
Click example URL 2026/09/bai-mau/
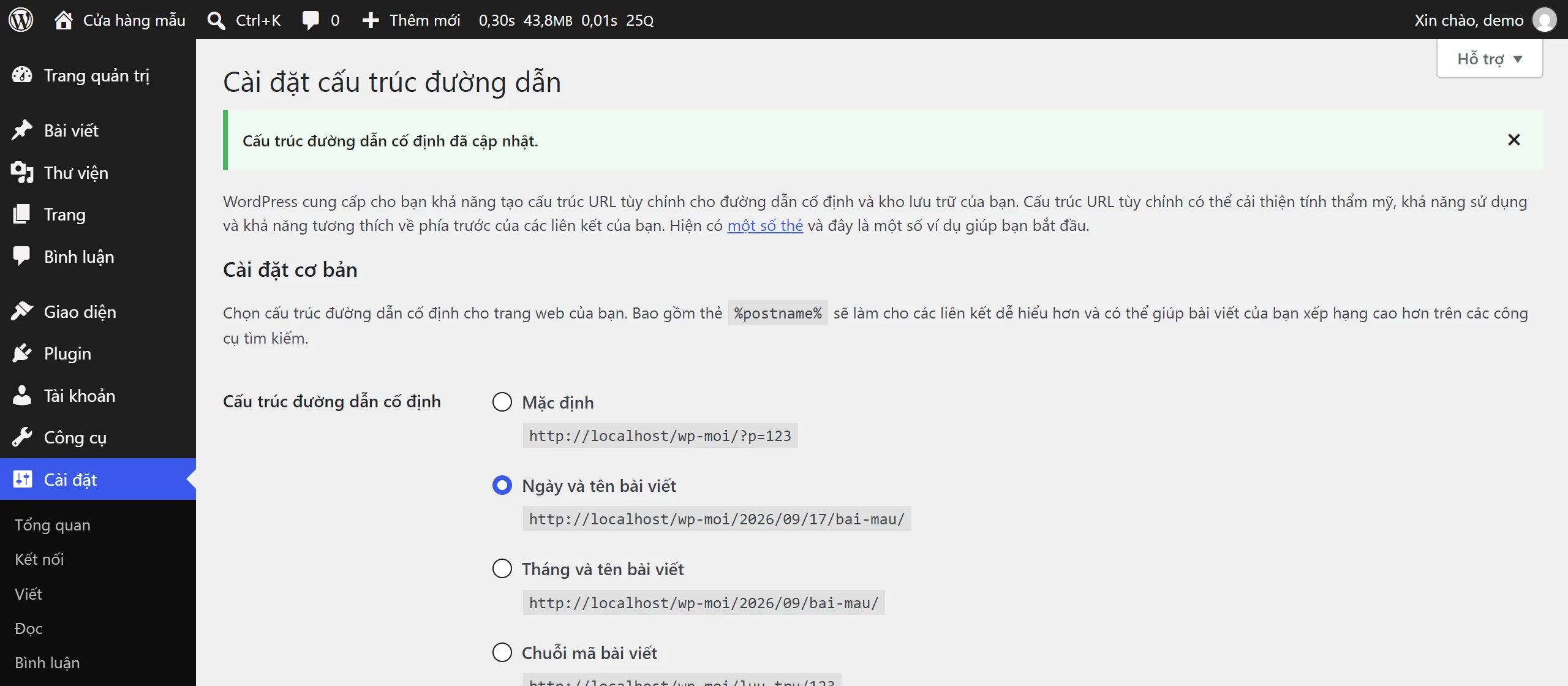(704, 603)
